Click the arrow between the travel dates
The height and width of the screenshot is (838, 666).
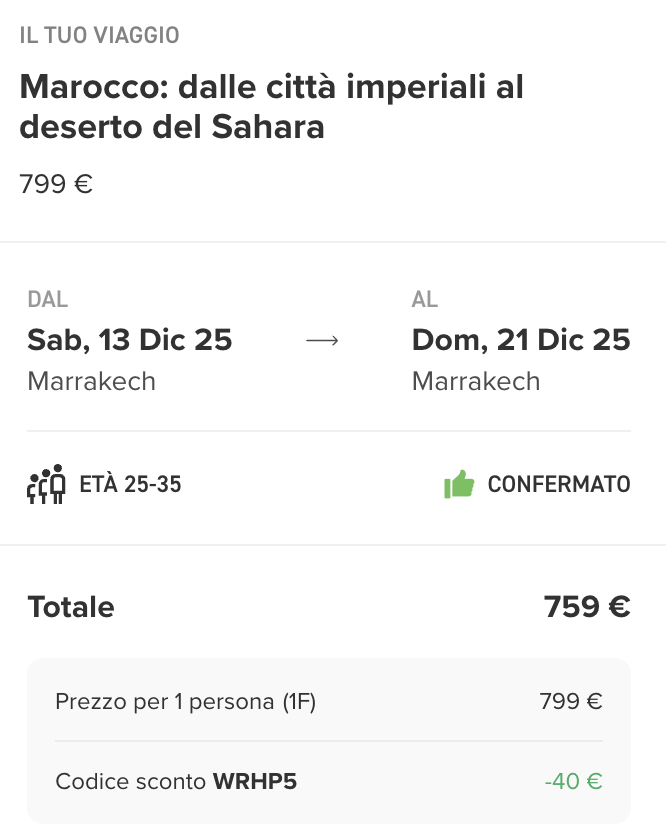click(322, 341)
